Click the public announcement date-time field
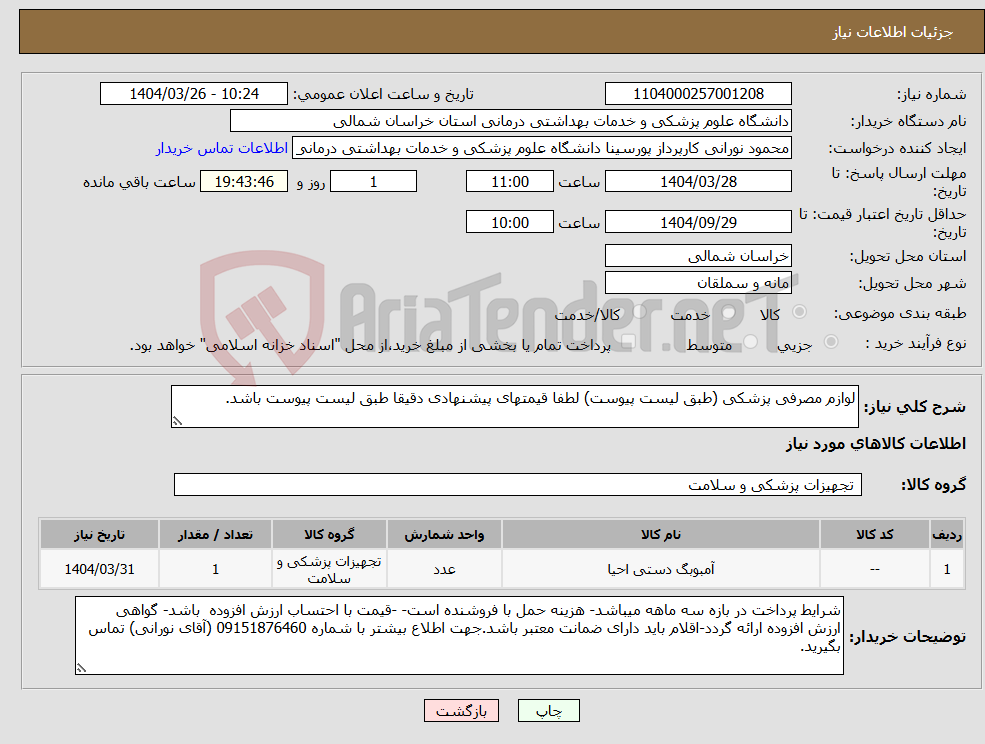This screenshot has height=744, width=985. [x=194, y=93]
